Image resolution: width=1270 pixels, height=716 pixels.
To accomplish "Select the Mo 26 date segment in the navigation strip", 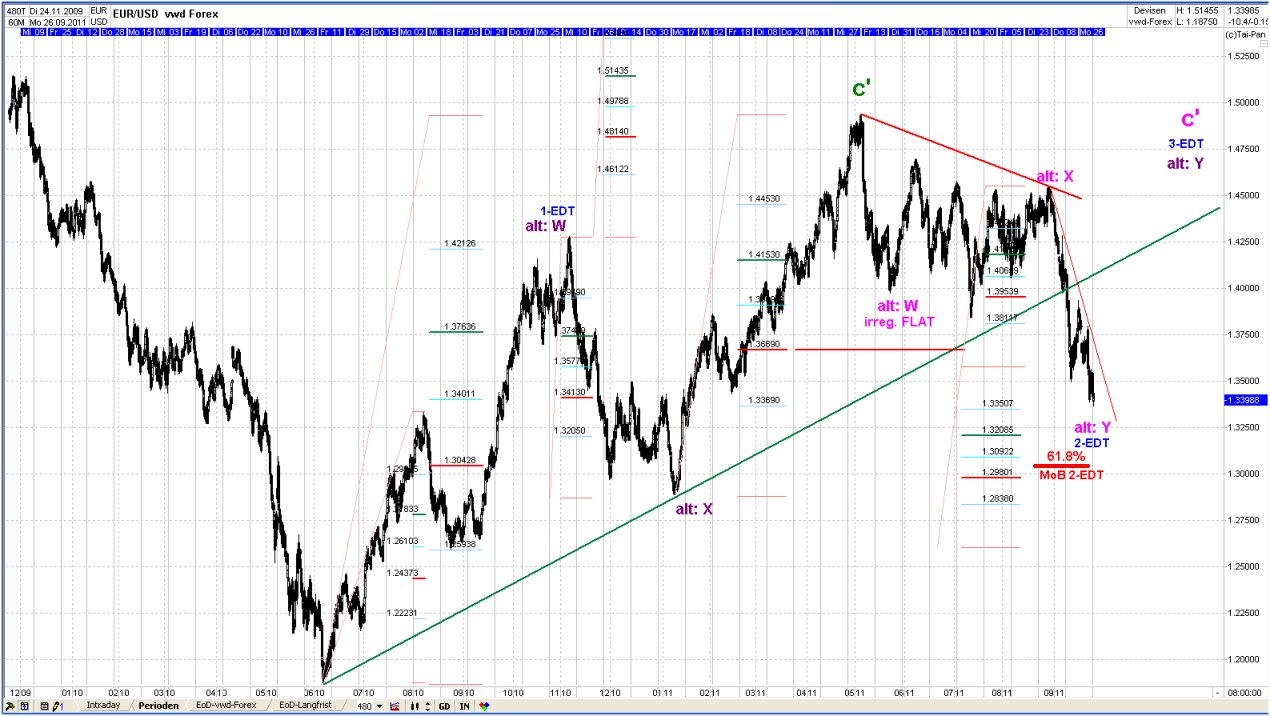I will [1091, 32].
